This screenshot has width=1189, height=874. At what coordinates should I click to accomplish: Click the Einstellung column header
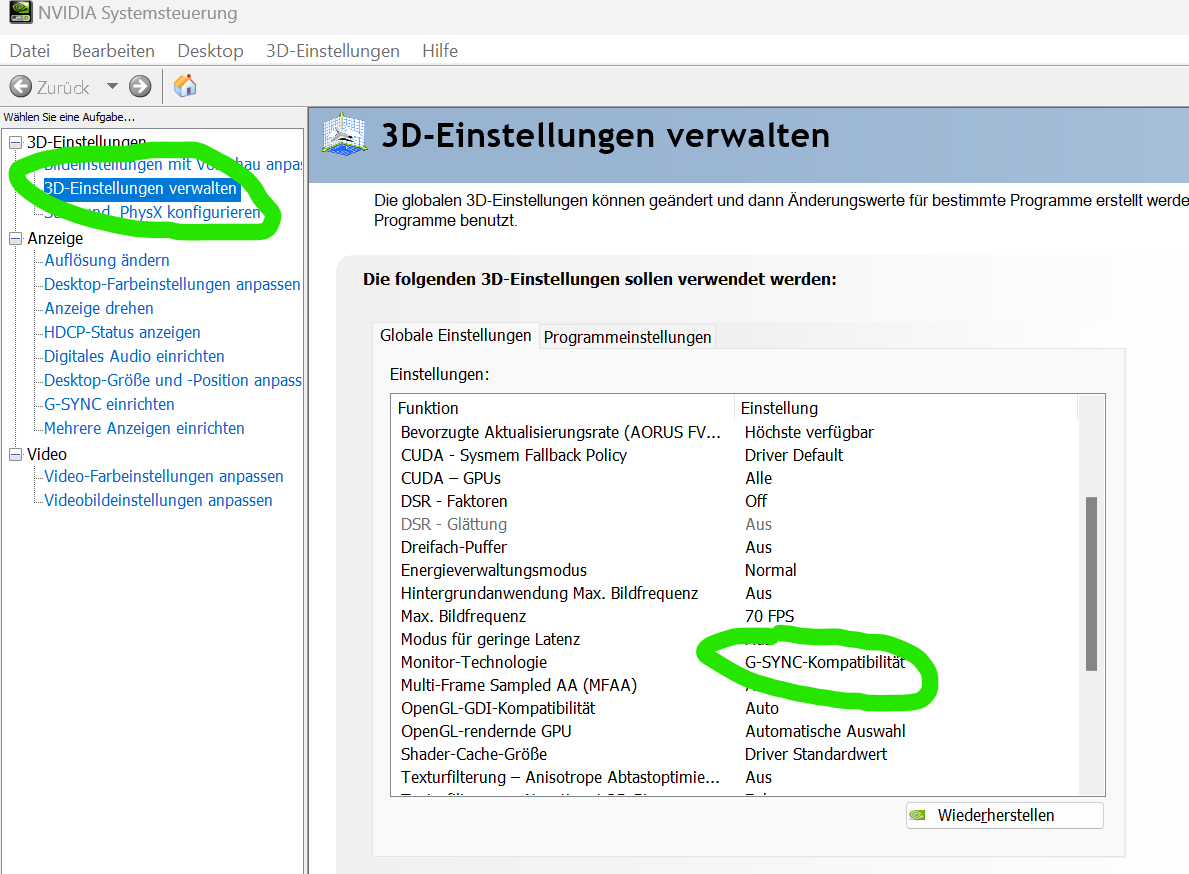(x=905, y=408)
